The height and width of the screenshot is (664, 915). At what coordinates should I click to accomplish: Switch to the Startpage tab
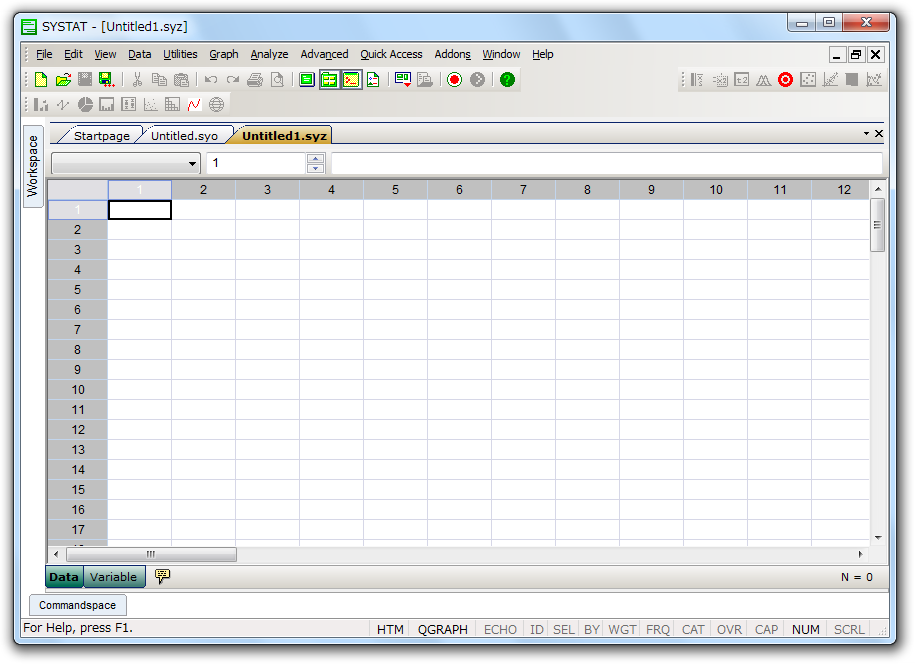point(102,135)
